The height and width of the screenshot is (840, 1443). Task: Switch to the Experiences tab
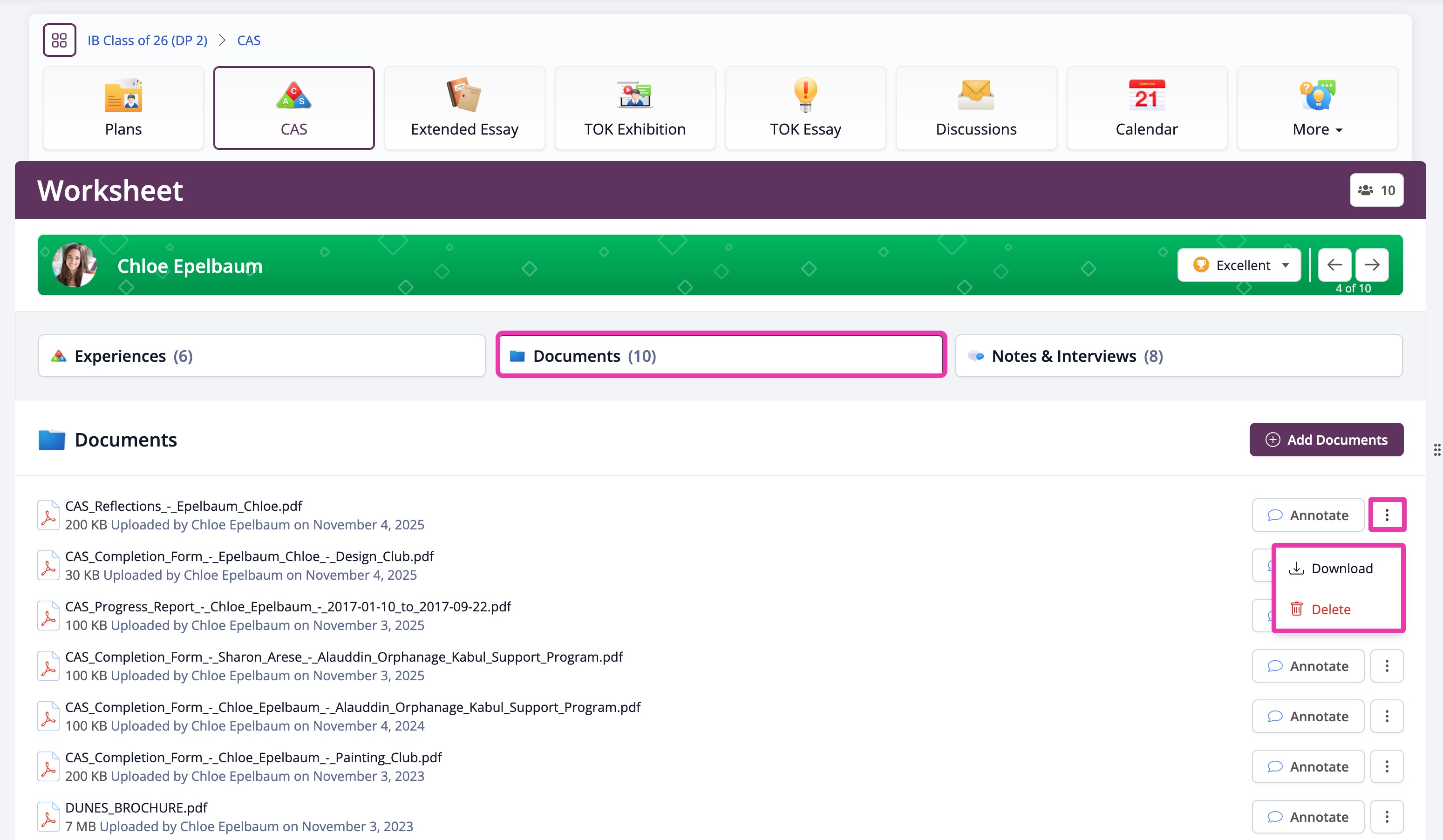coord(262,356)
